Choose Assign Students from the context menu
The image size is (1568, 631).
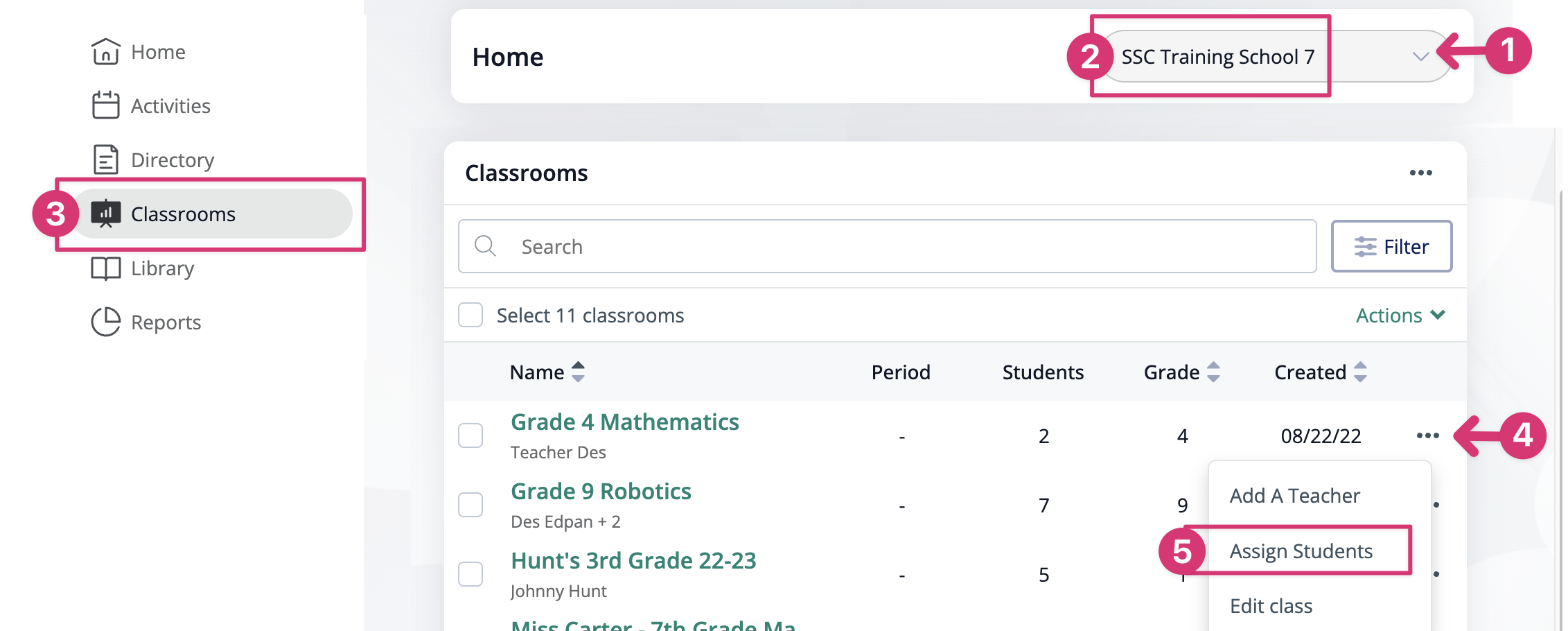coord(1301,551)
